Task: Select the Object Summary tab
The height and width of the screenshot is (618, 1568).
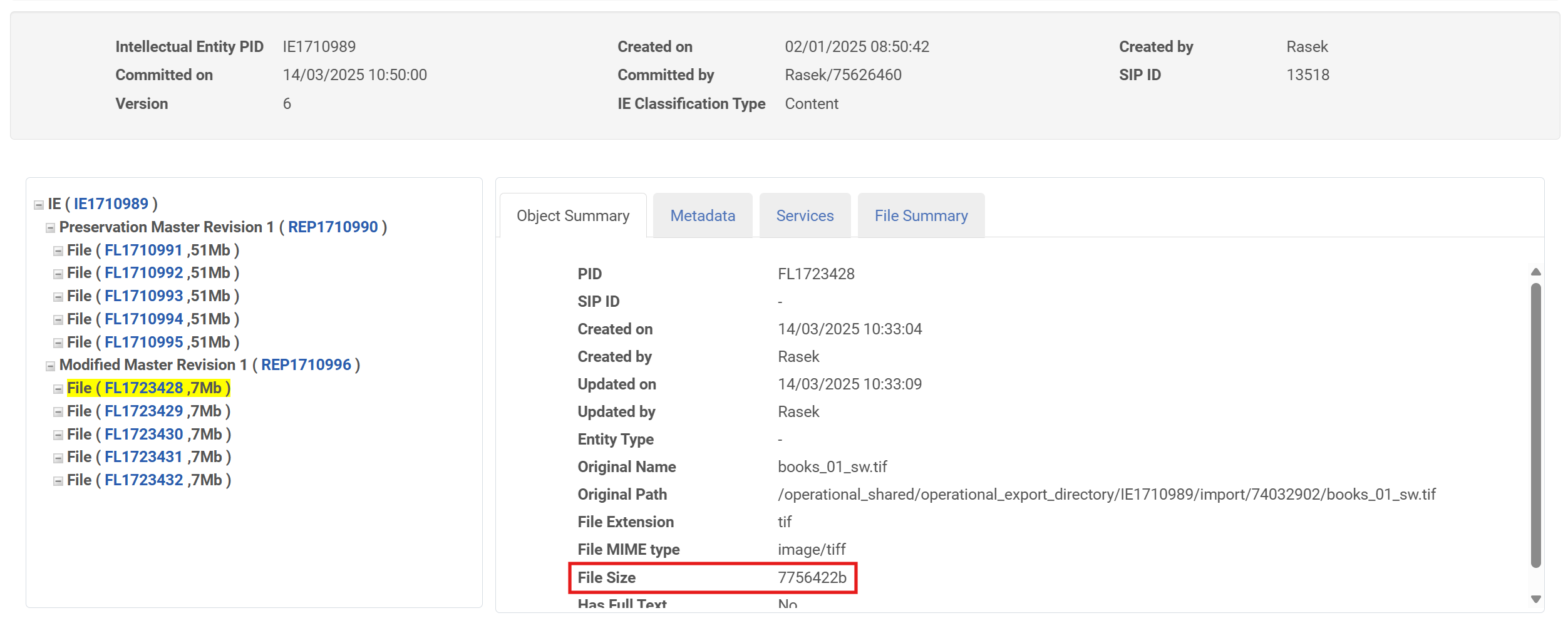Action: (572, 216)
